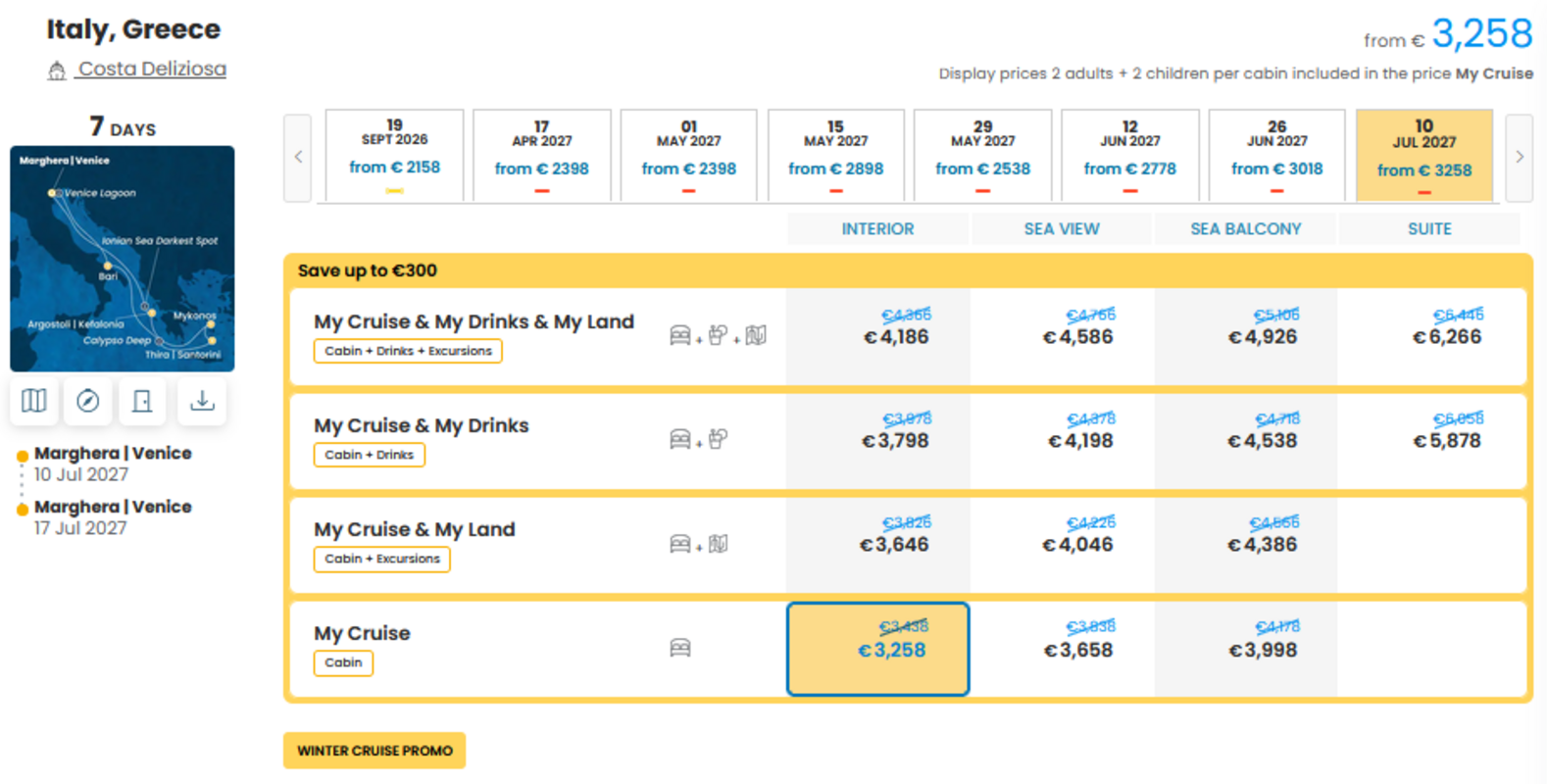Click drinks icon in My Cruise & My Drinks row
1547x784 pixels.
[x=718, y=439]
